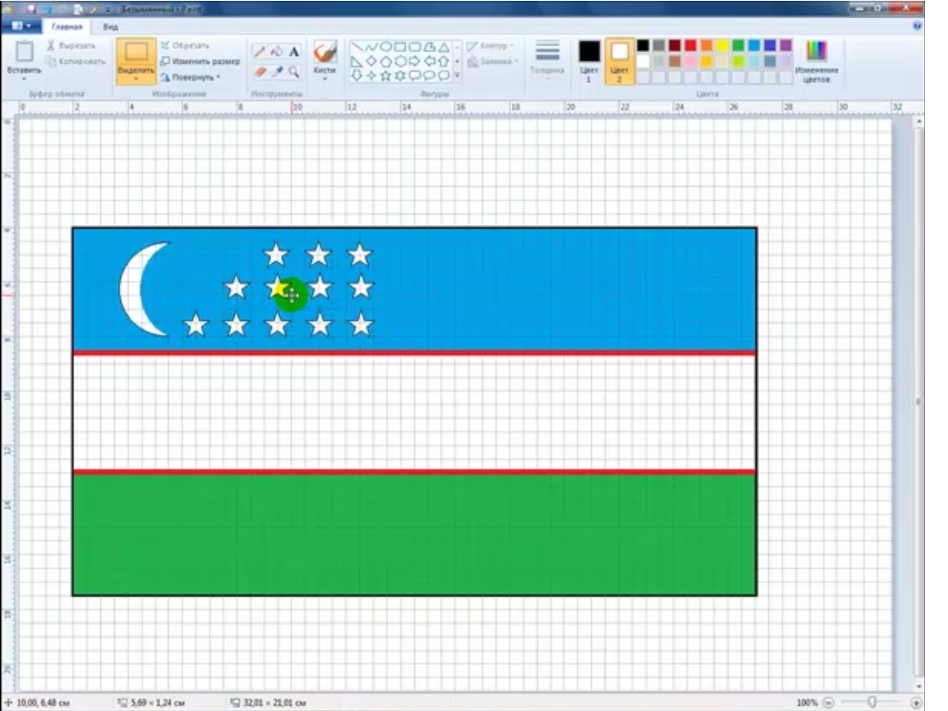Select the Eraser tool
The height and width of the screenshot is (711, 948).
pyautogui.click(x=260, y=72)
